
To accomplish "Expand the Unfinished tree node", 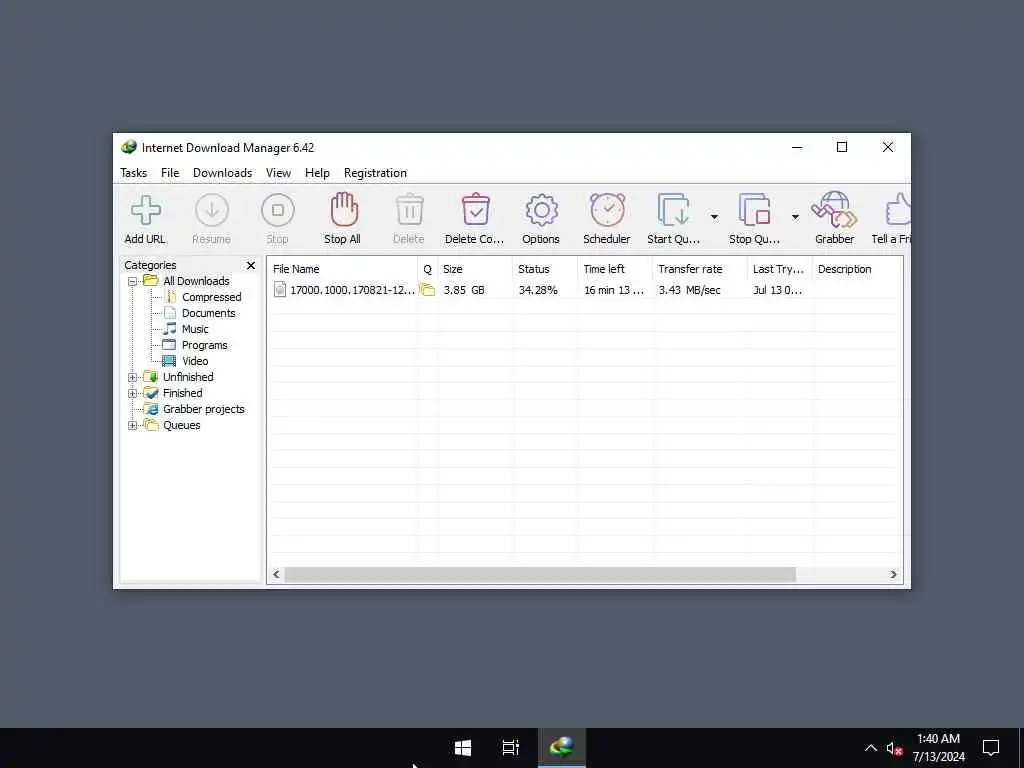I will (133, 377).
